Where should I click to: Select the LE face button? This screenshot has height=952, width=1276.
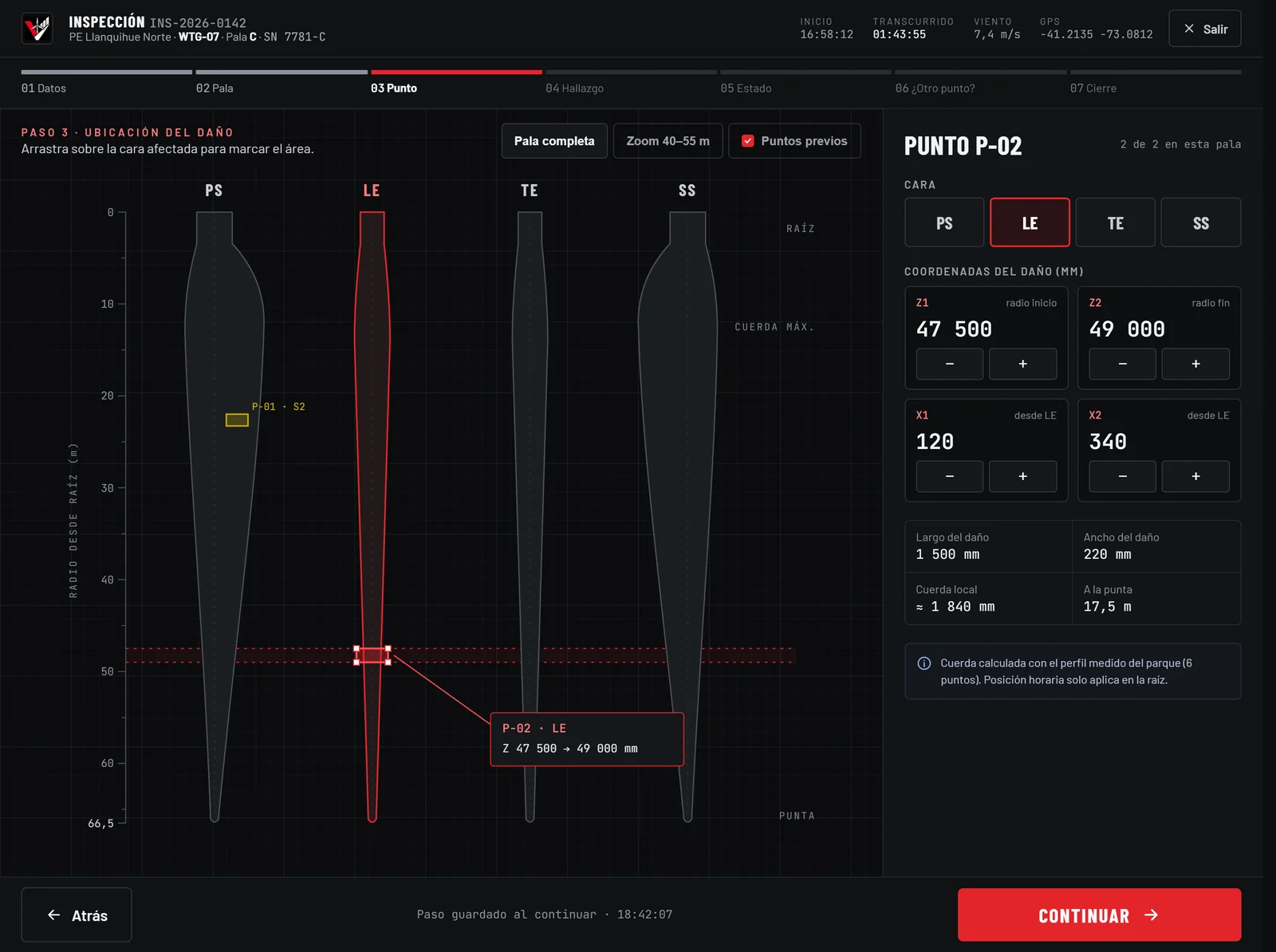point(1030,223)
